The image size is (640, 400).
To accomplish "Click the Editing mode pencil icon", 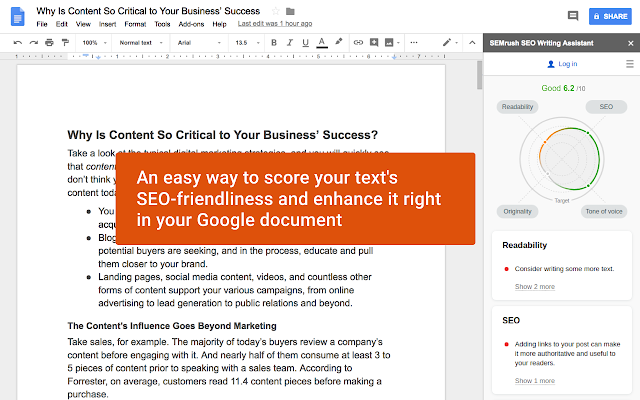I will 447,42.
